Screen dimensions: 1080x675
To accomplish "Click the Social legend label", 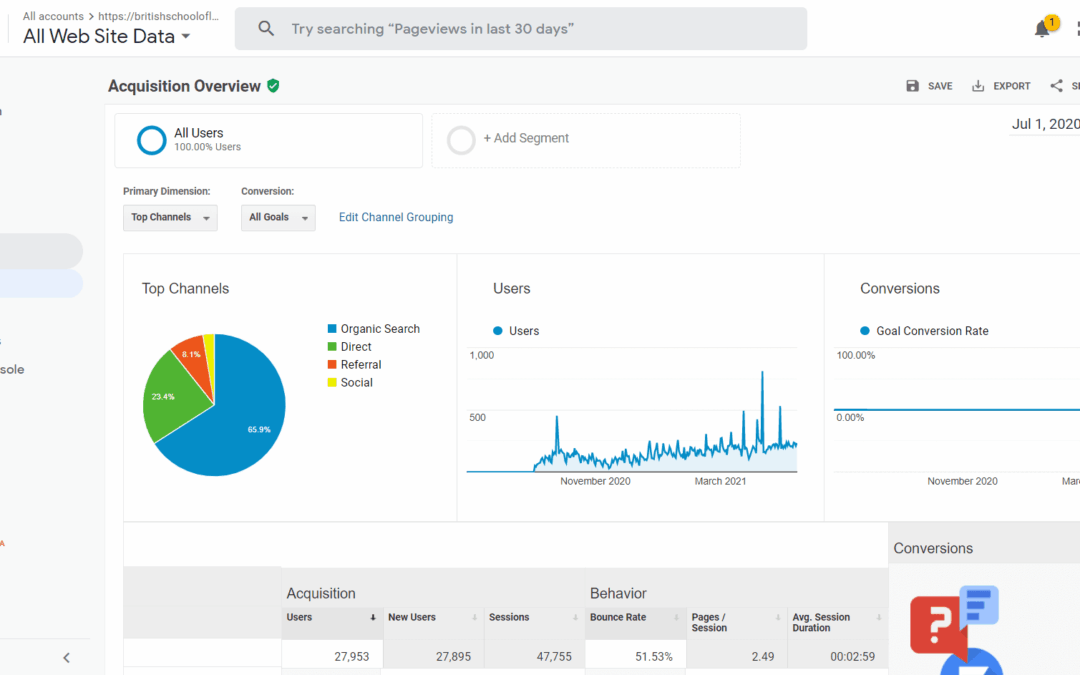I will click(357, 382).
